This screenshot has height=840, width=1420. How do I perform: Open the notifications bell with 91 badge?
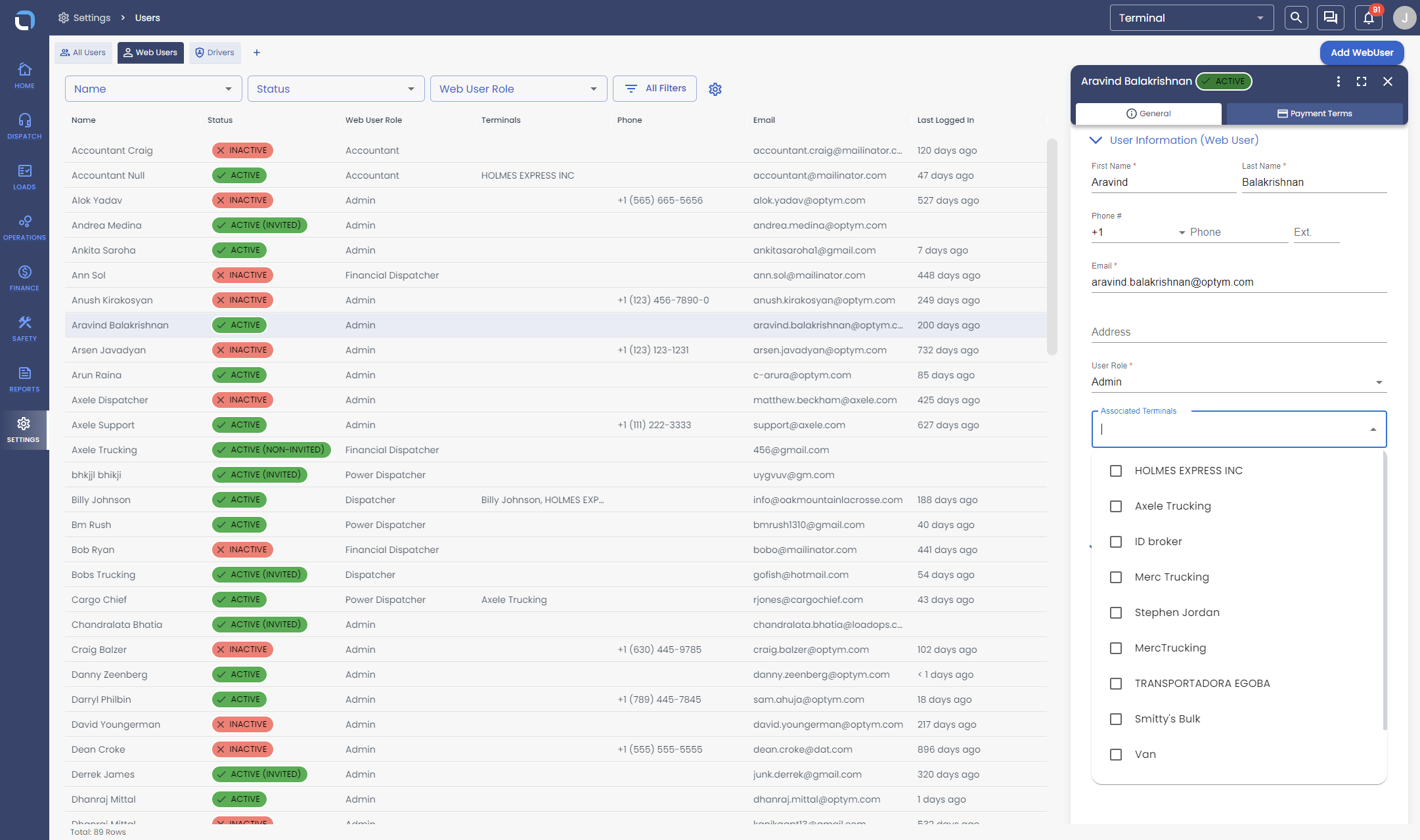click(1369, 18)
